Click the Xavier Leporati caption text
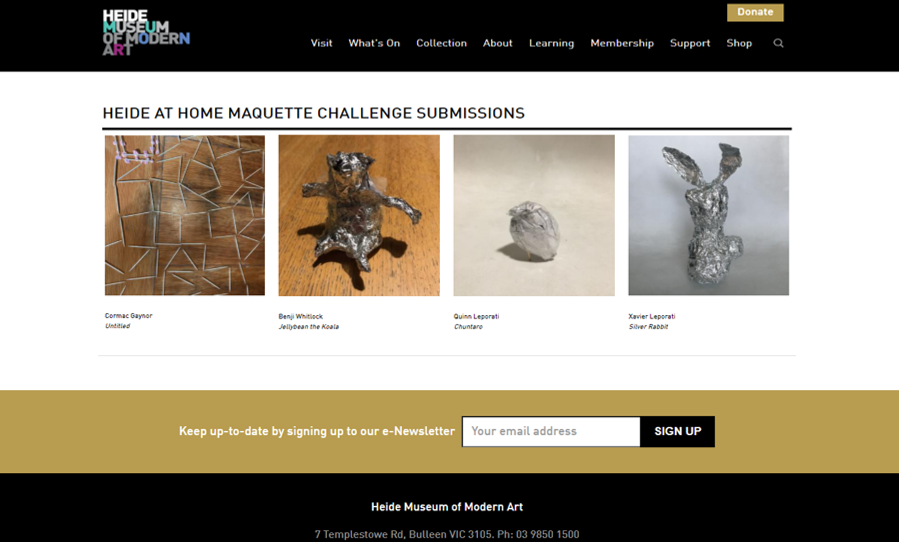Screen dimensions: 899x542 coord(652,317)
